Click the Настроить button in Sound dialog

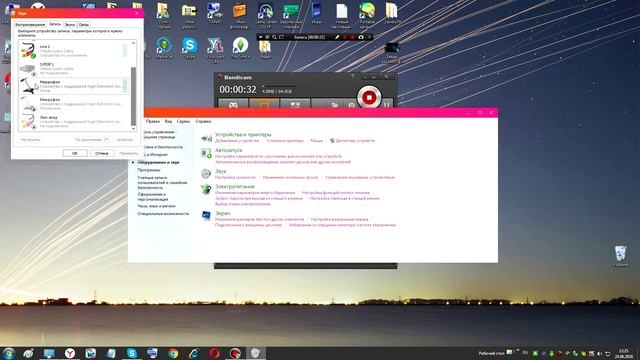[x=31, y=140]
